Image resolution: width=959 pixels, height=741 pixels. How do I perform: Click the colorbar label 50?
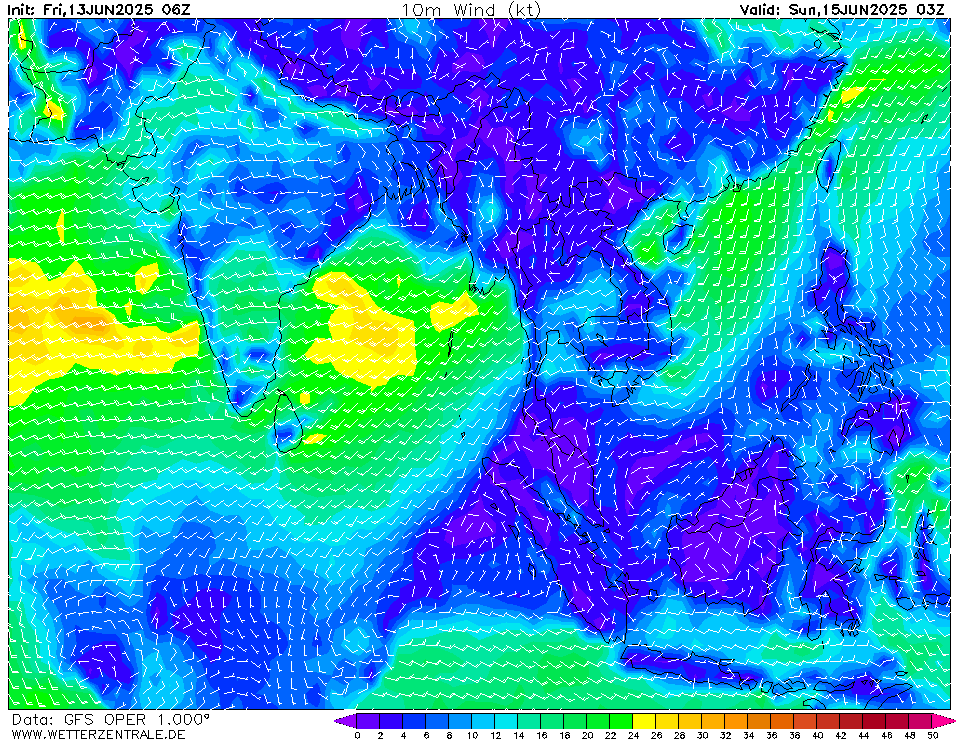(932, 735)
